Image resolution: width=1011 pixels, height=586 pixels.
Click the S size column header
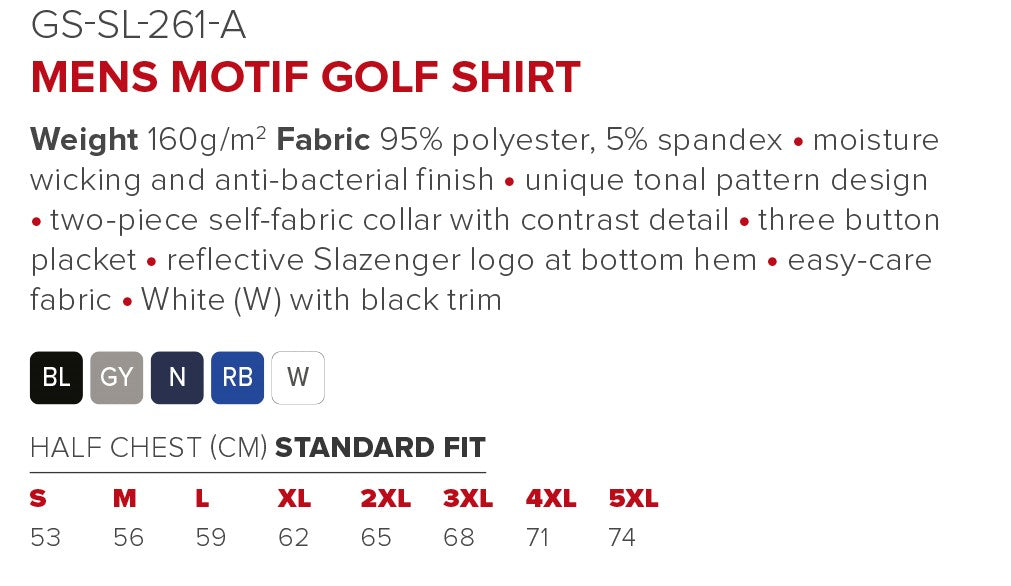click(38, 499)
